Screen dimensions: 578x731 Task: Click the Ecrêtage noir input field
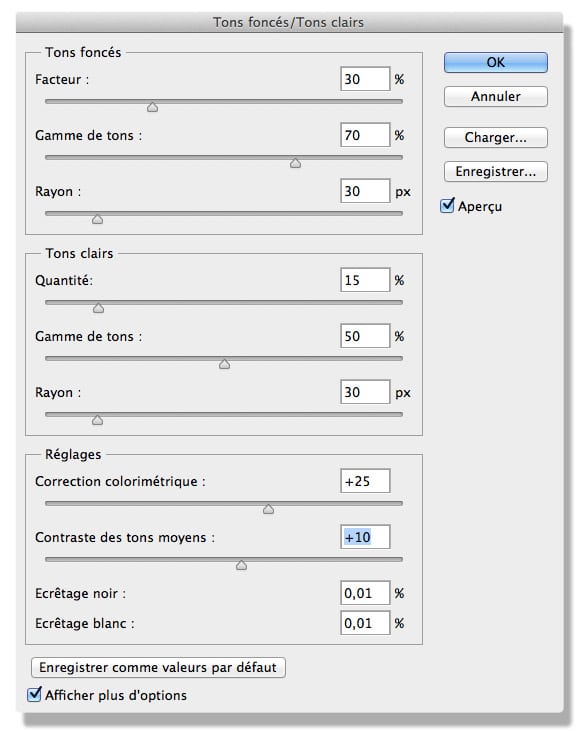[x=365, y=593]
